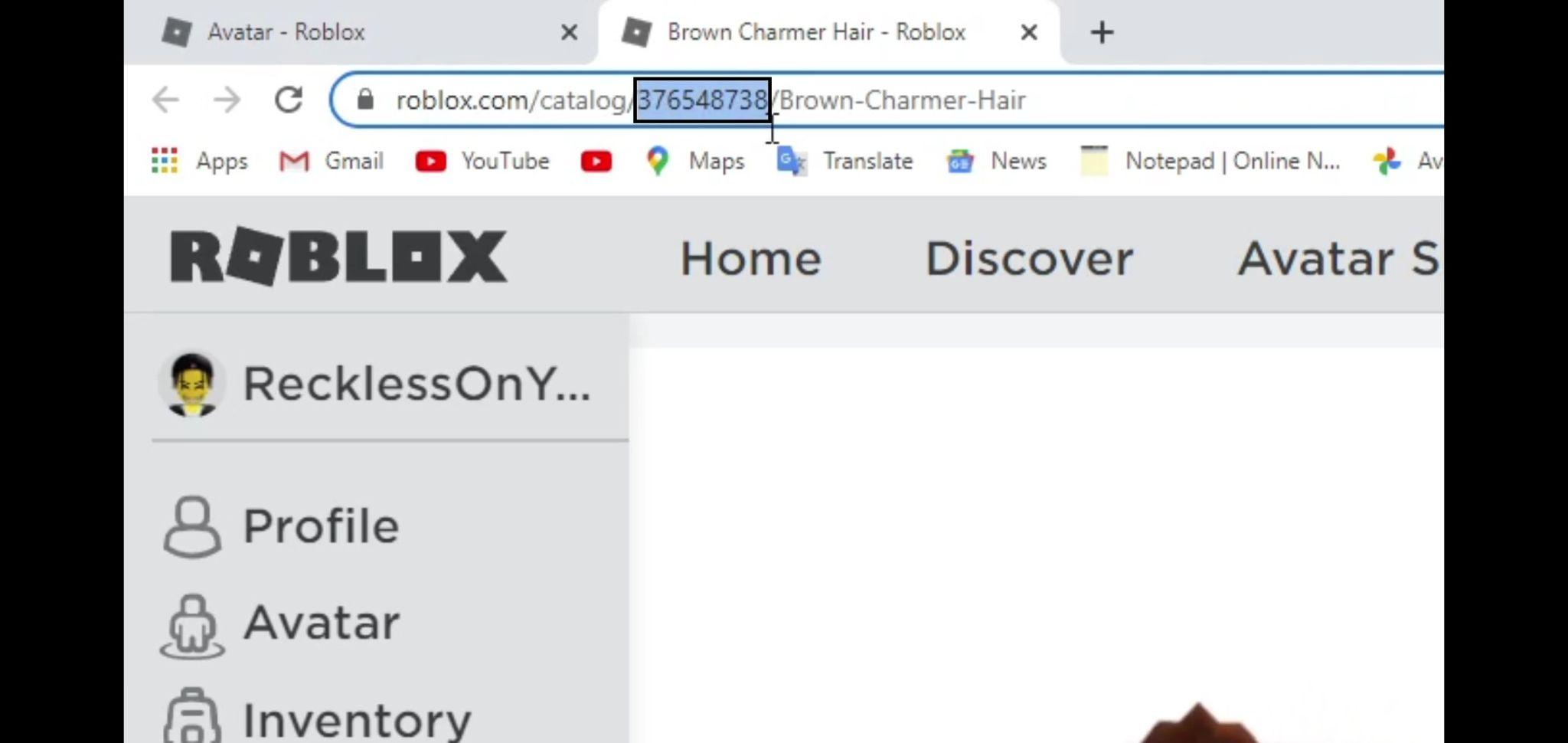Screen dimensions: 1568x743
Task: Click the Inventory backpack icon in sidebar
Action: click(192, 715)
